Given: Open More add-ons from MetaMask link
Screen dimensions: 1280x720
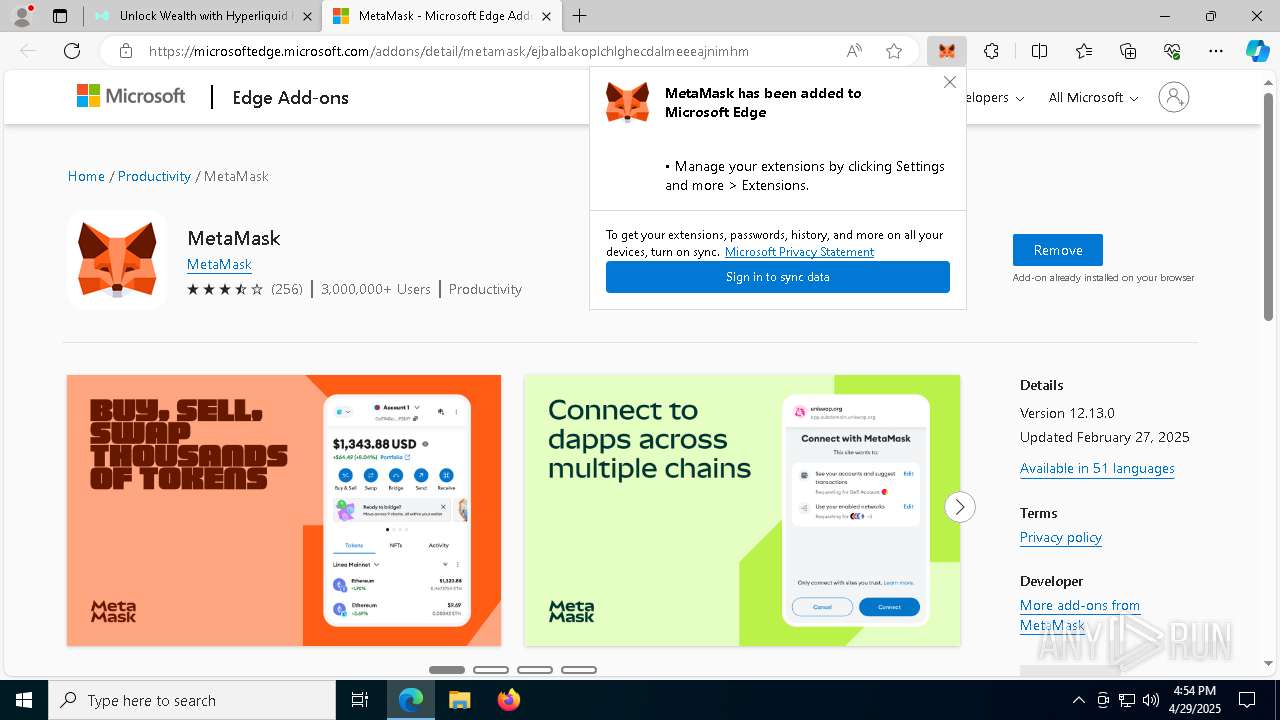Looking at the screenshot, I should coord(1079,615).
